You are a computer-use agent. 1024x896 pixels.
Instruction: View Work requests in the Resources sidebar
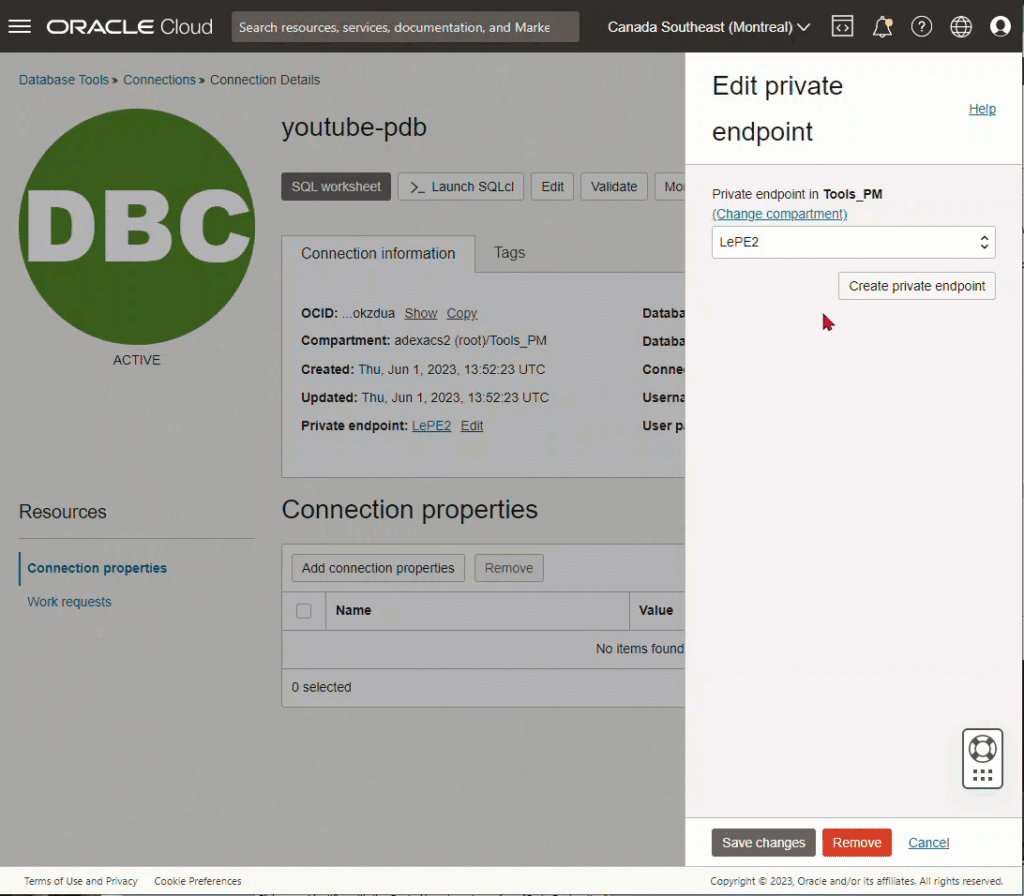point(69,601)
